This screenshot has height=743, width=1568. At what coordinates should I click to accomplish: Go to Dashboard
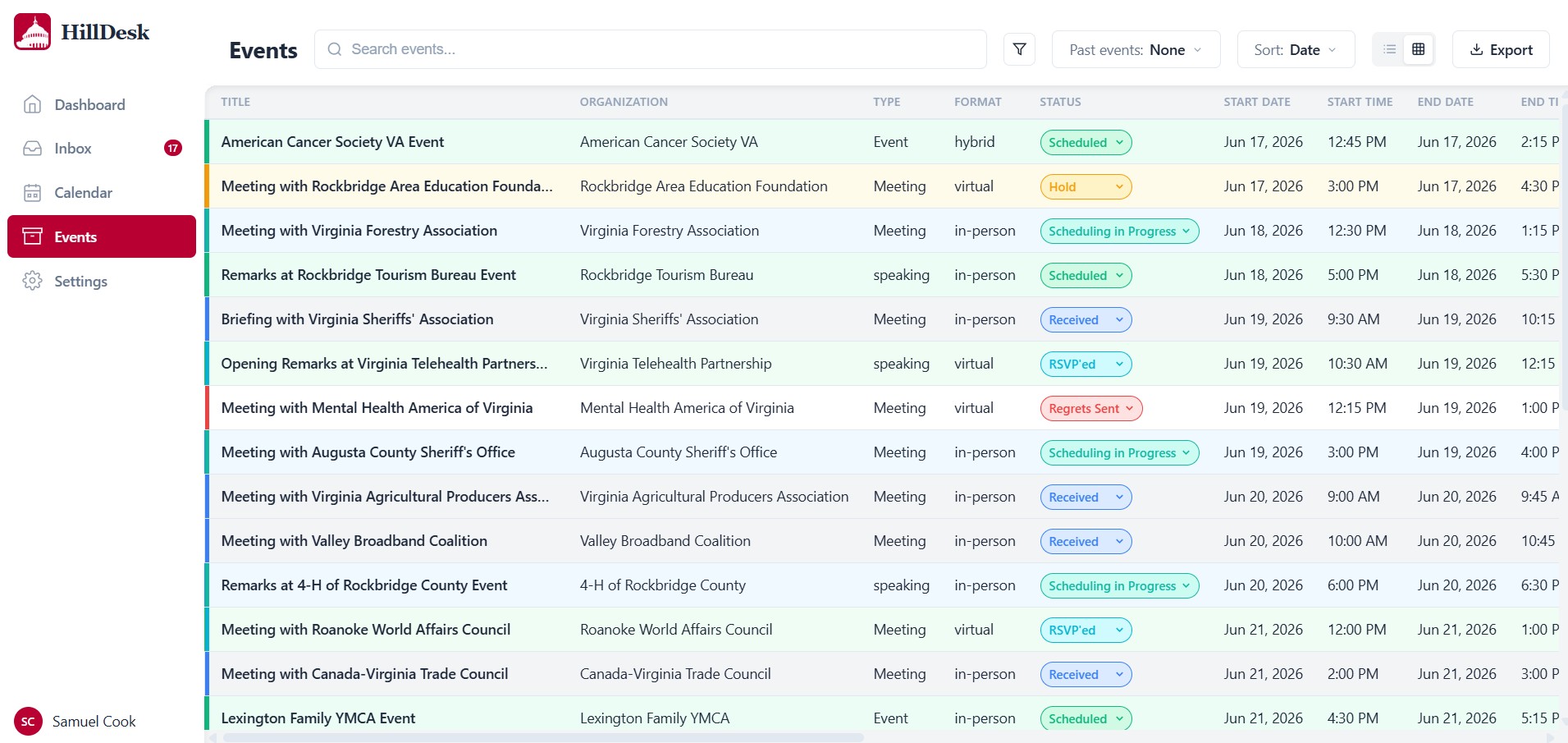coord(102,104)
